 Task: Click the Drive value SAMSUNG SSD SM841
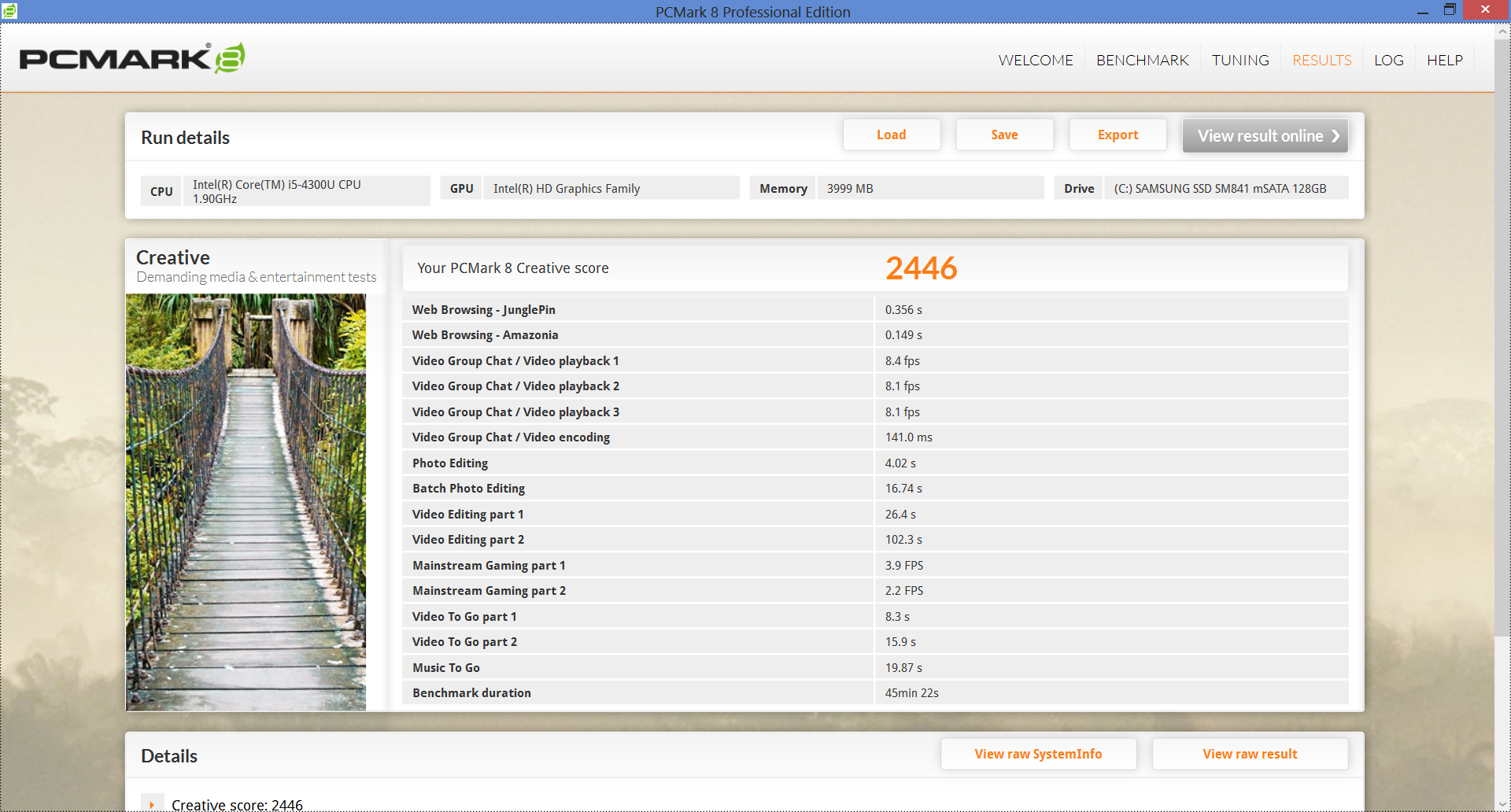1226,188
